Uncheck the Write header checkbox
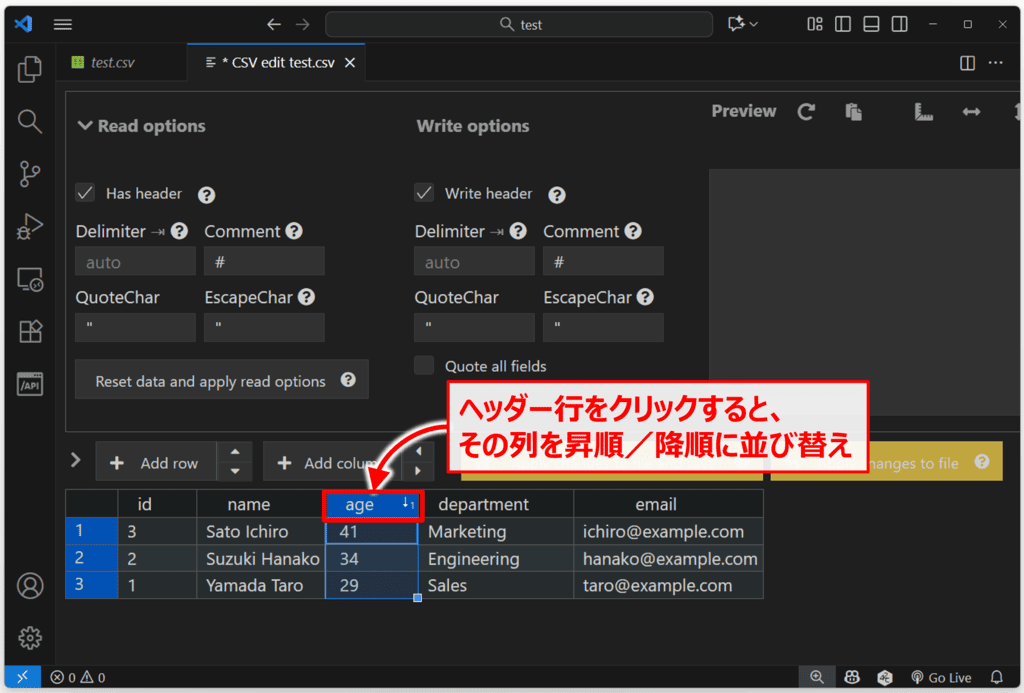Image resolution: width=1024 pixels, height=693 pixels. tap(425, 193)
